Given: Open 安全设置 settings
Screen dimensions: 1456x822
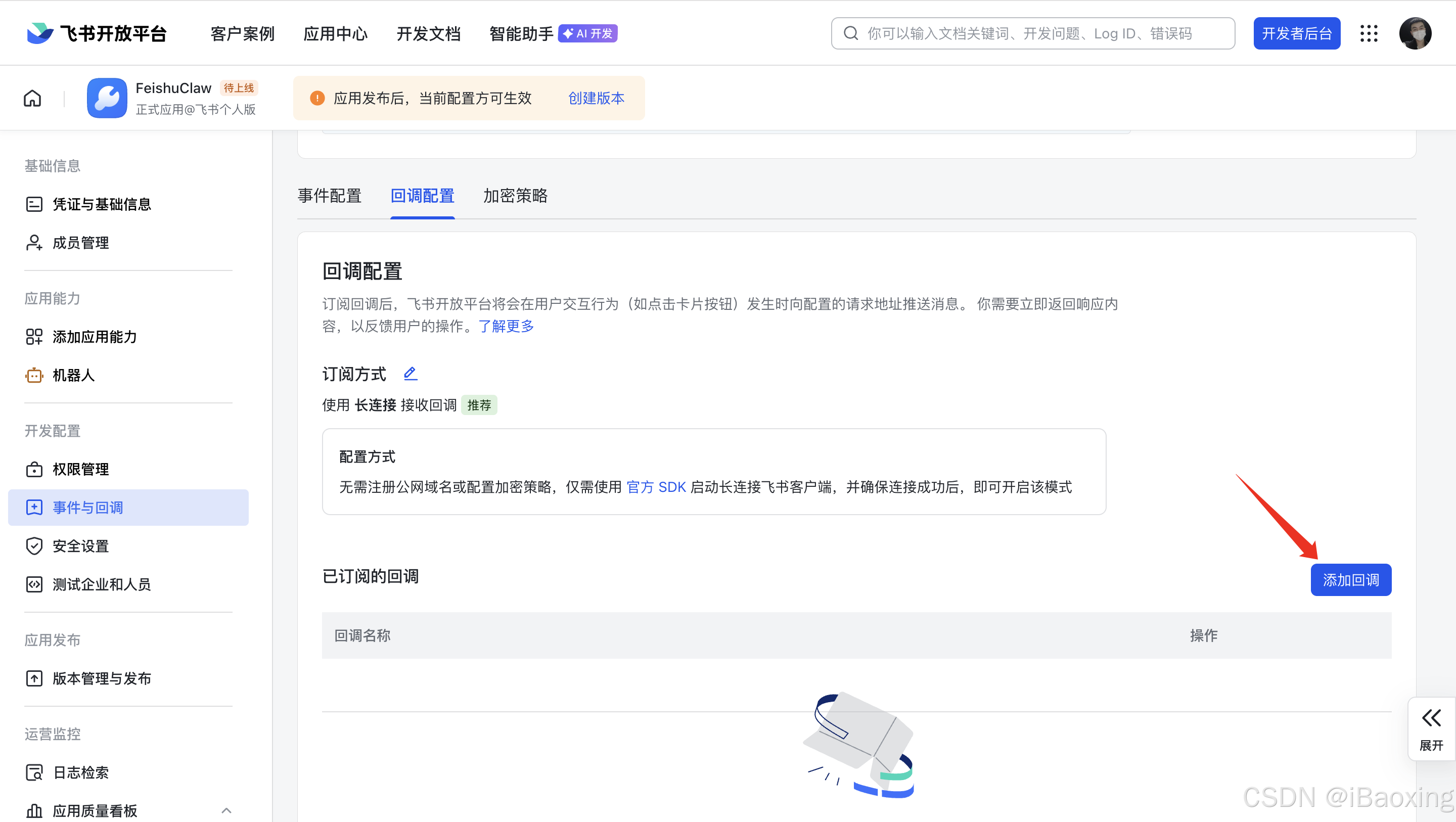Looking at the screenshot, I should pos(80,545).
